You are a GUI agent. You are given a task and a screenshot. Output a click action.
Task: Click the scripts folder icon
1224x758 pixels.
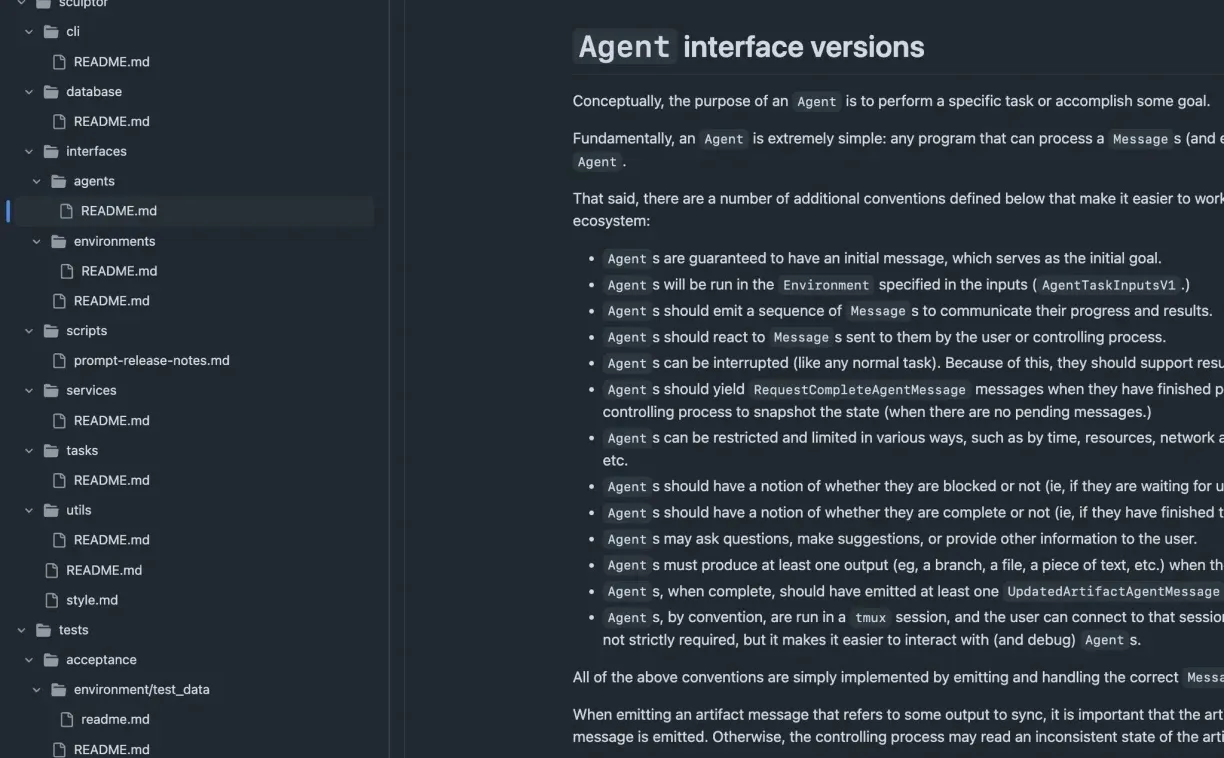(x=51, y=331)
